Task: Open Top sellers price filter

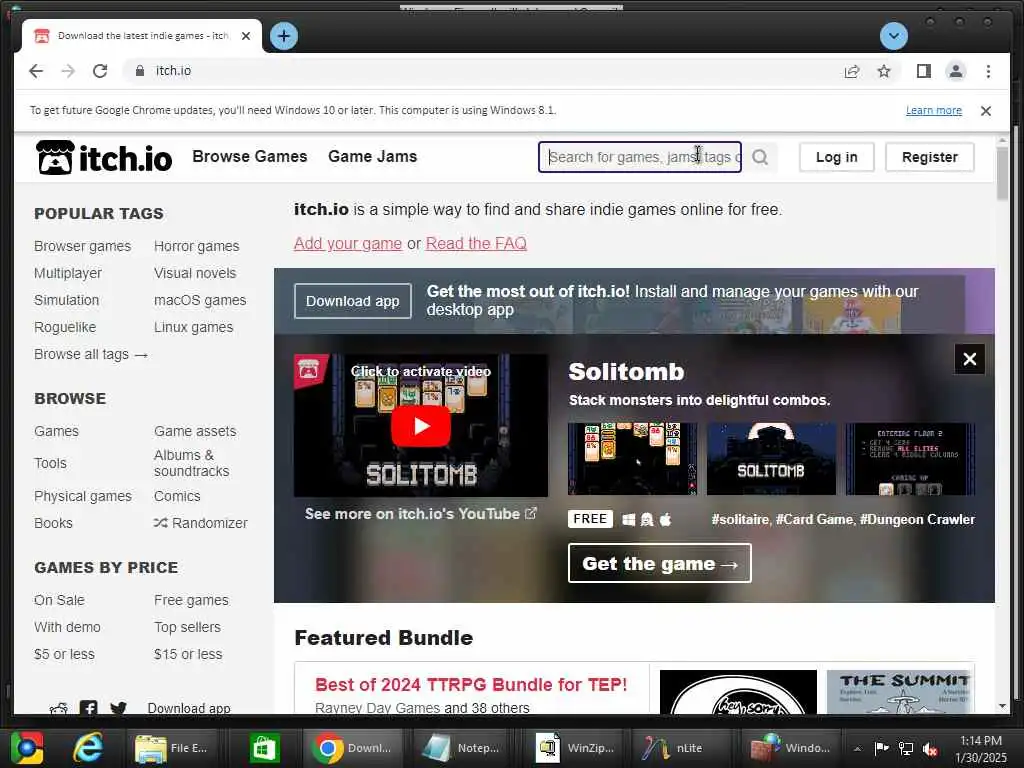Action: pyautogui.click(x=187, y=627)
